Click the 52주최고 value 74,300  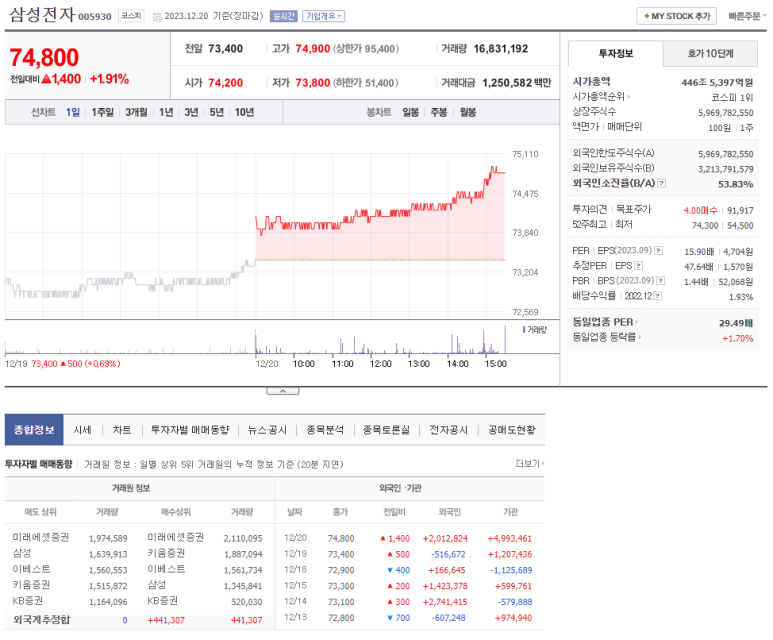coord(704,225)
